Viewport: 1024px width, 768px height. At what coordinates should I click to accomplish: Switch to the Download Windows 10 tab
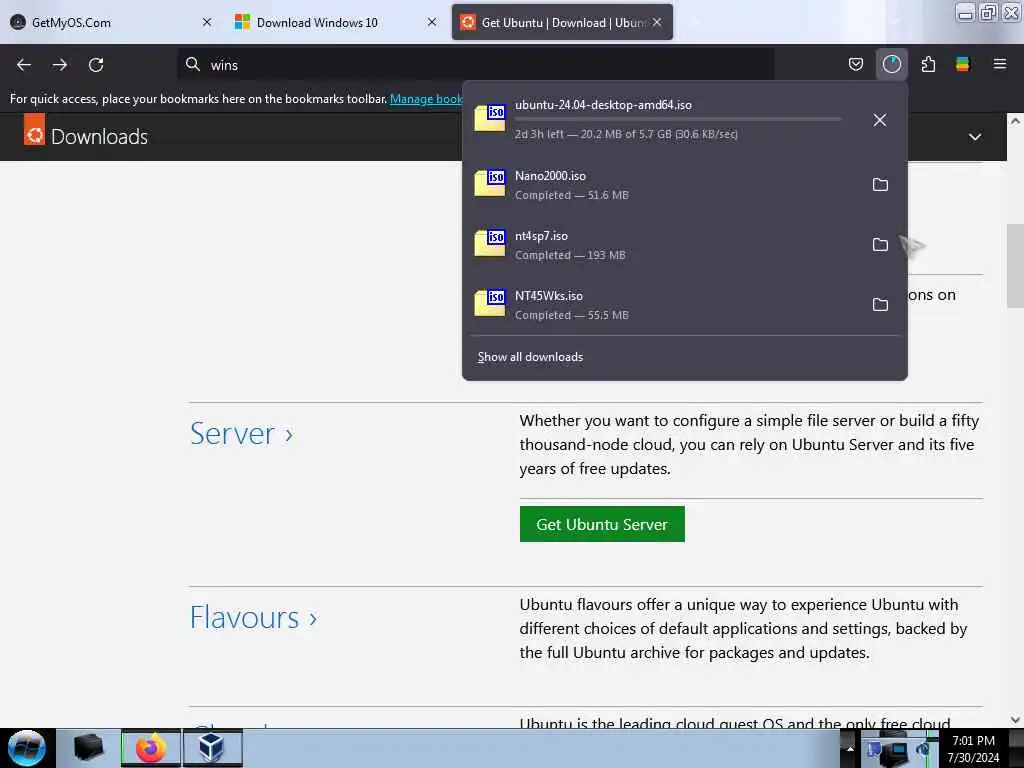[334, 22]
